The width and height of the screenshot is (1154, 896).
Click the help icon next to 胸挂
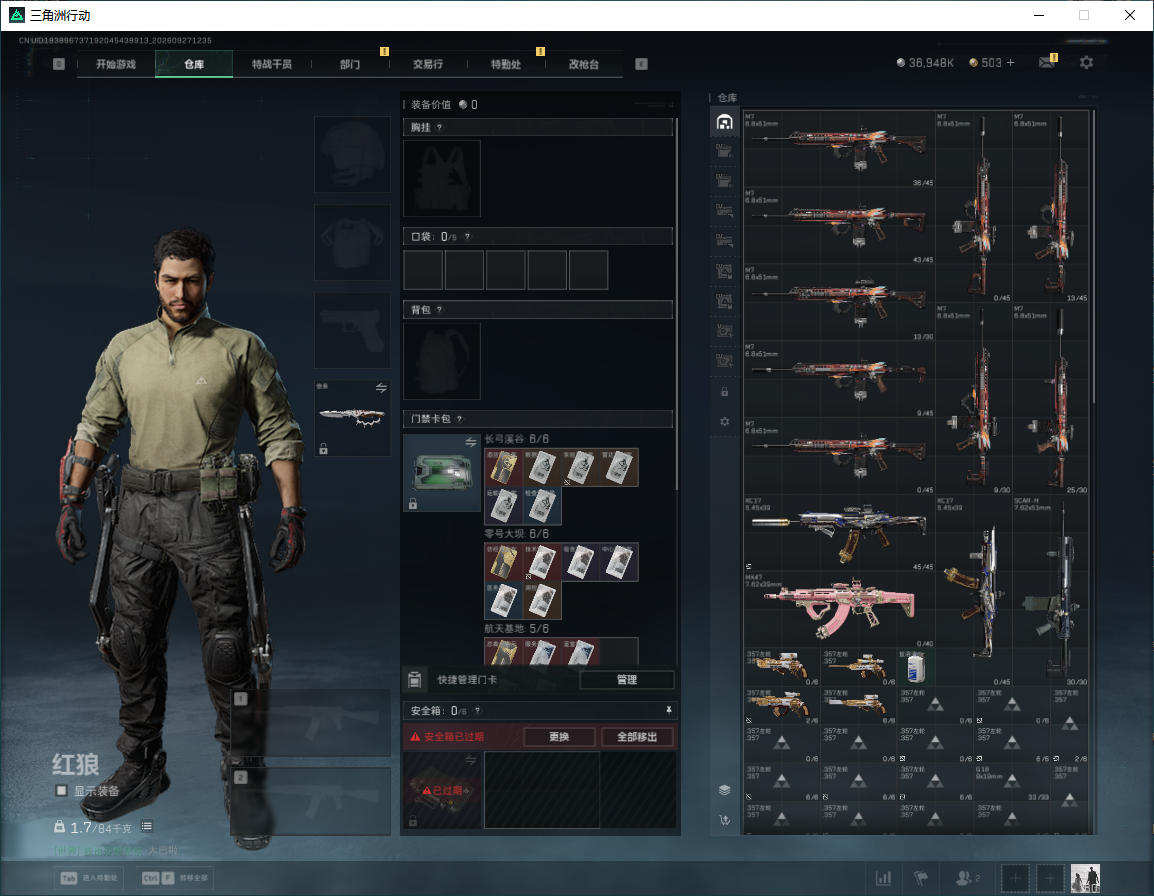(x=439, y=127)
